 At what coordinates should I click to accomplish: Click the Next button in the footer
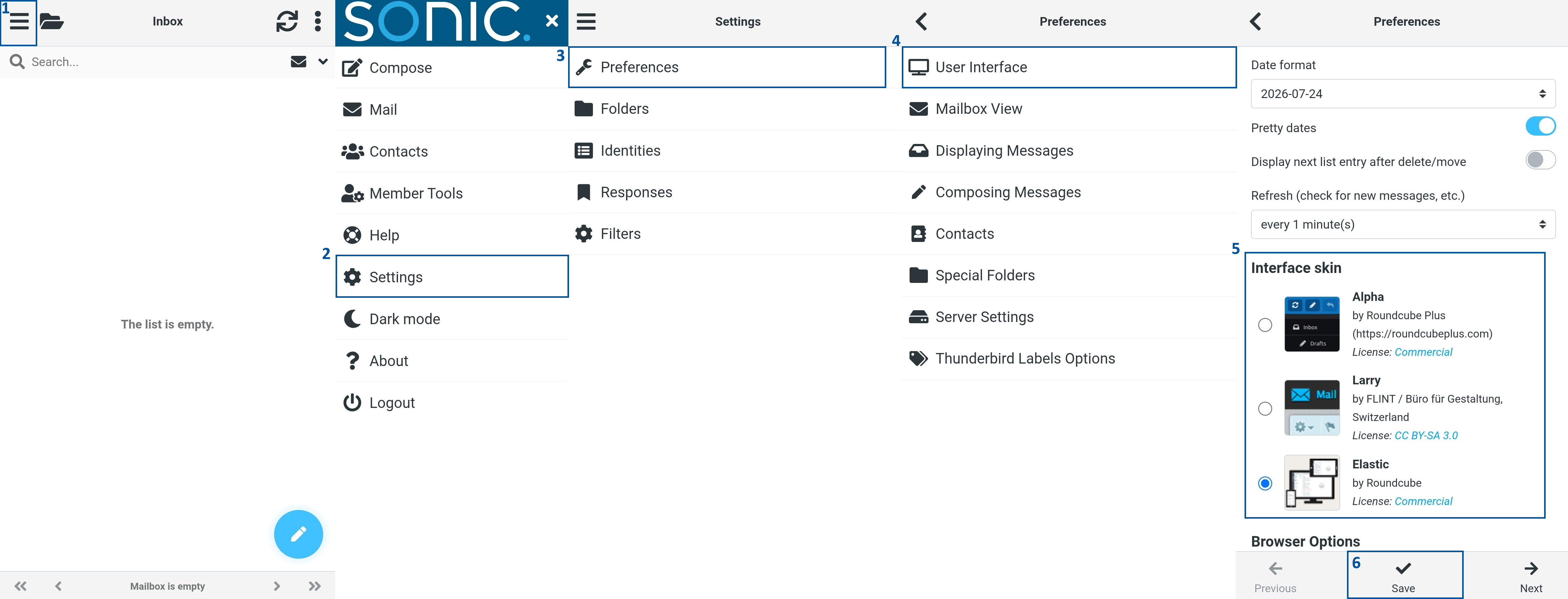pyautogui.click(x=1531, y=576)
